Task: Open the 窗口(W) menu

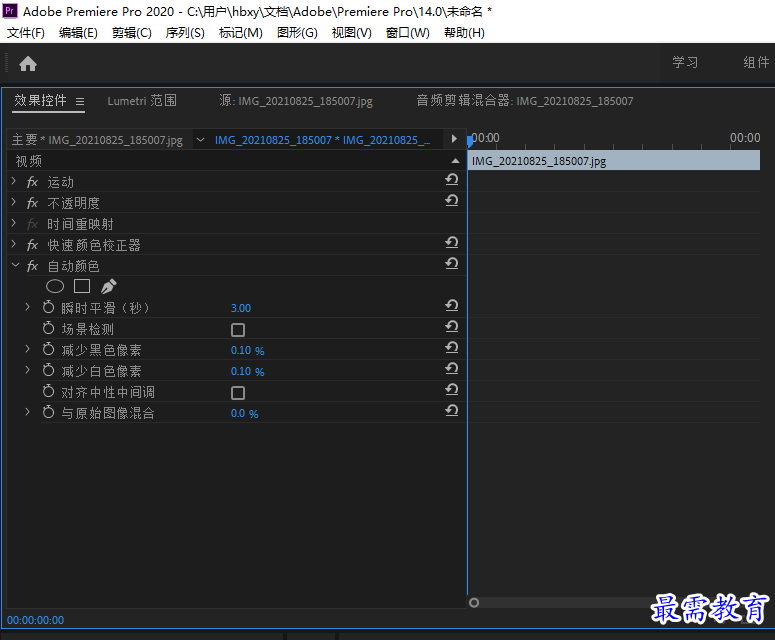Action: (407, 33)
